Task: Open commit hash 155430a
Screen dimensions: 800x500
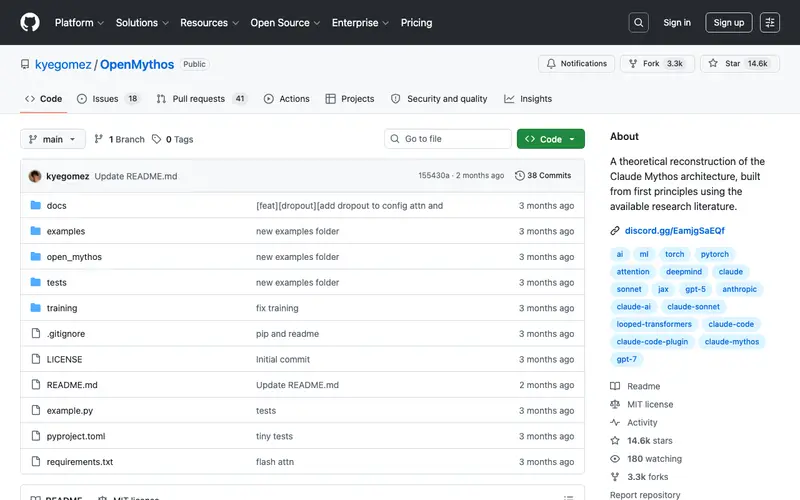Action: 434,176
